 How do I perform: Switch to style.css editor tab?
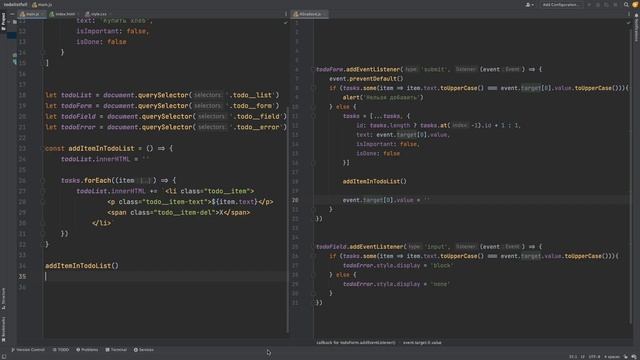click(97, 14)
